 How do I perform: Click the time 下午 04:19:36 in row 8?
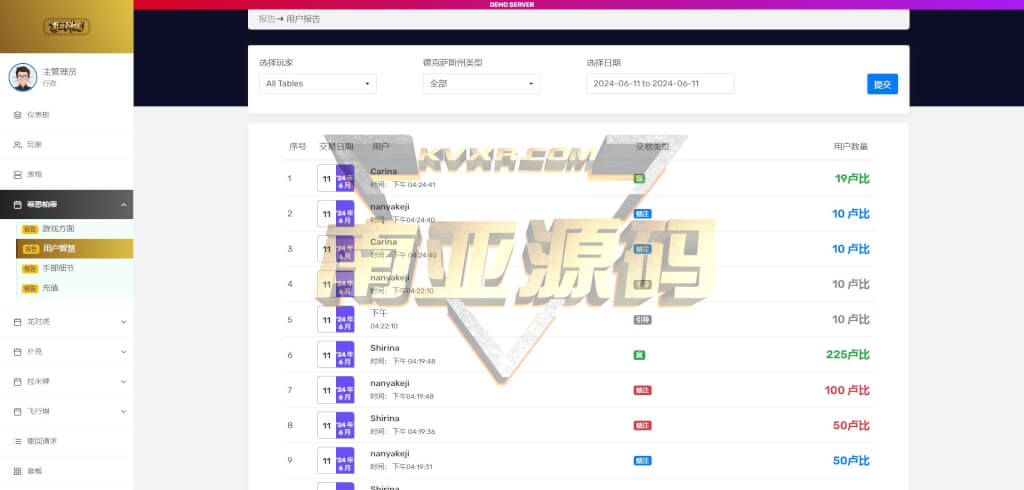(x=413, y=432)
